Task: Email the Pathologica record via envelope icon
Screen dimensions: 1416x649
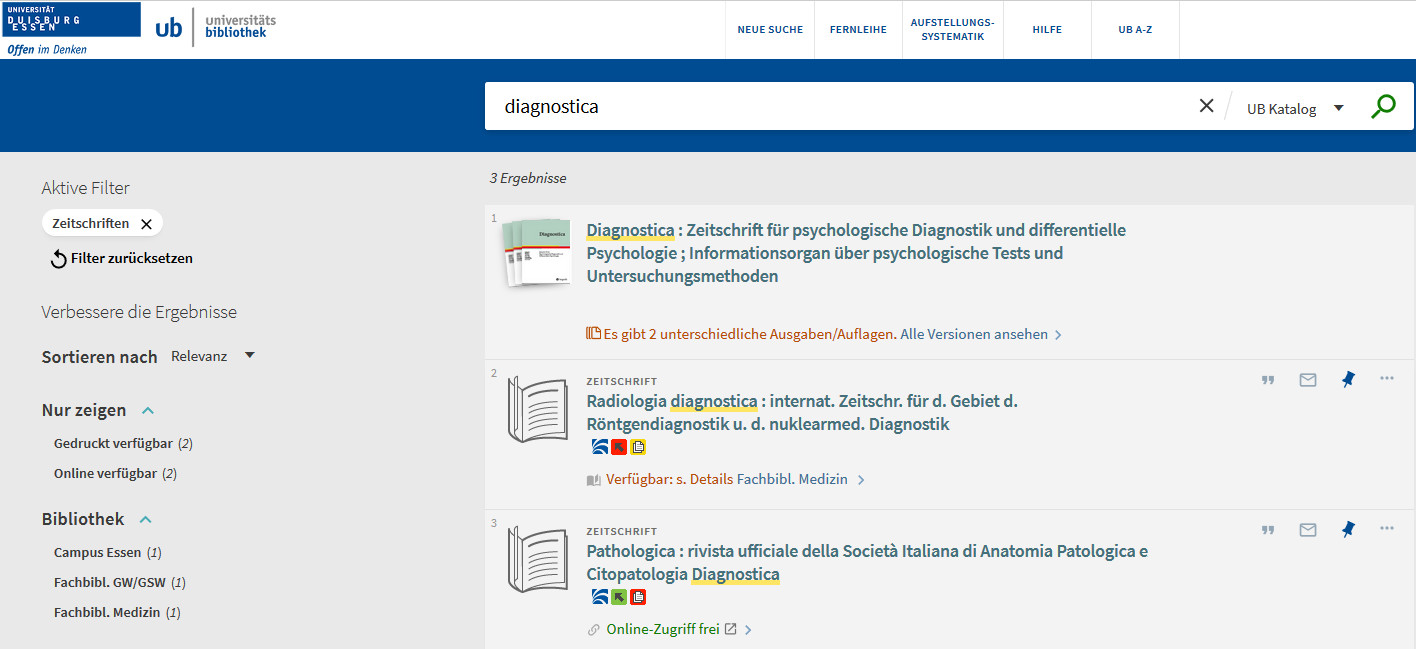Action: 1307,530
